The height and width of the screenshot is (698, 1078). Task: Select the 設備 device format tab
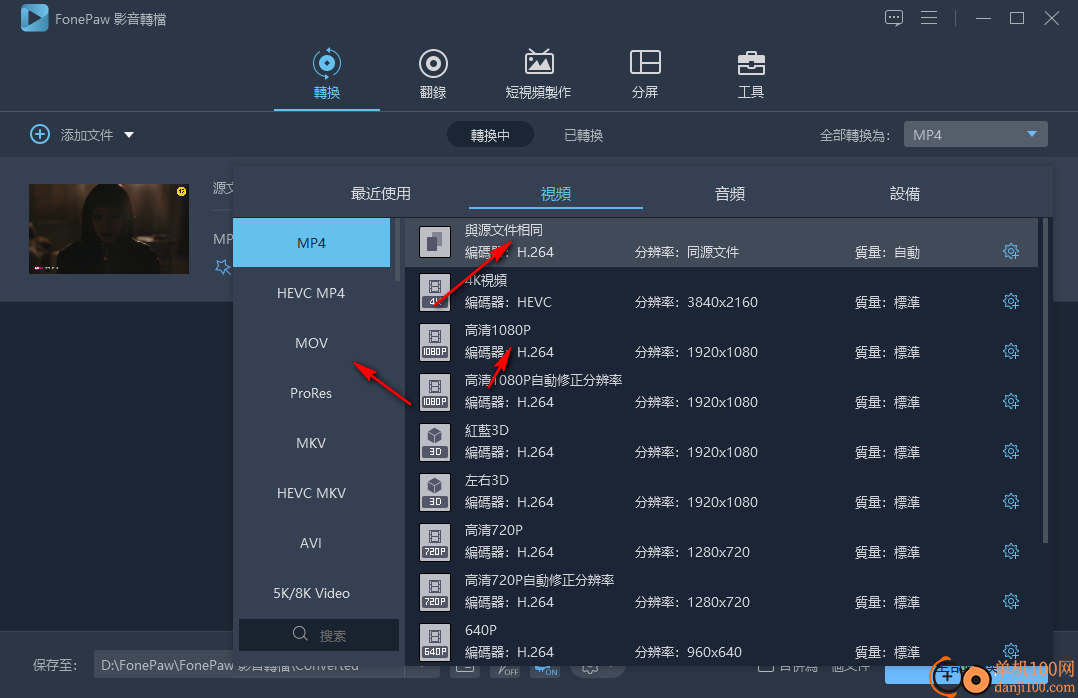click(905, 194)
